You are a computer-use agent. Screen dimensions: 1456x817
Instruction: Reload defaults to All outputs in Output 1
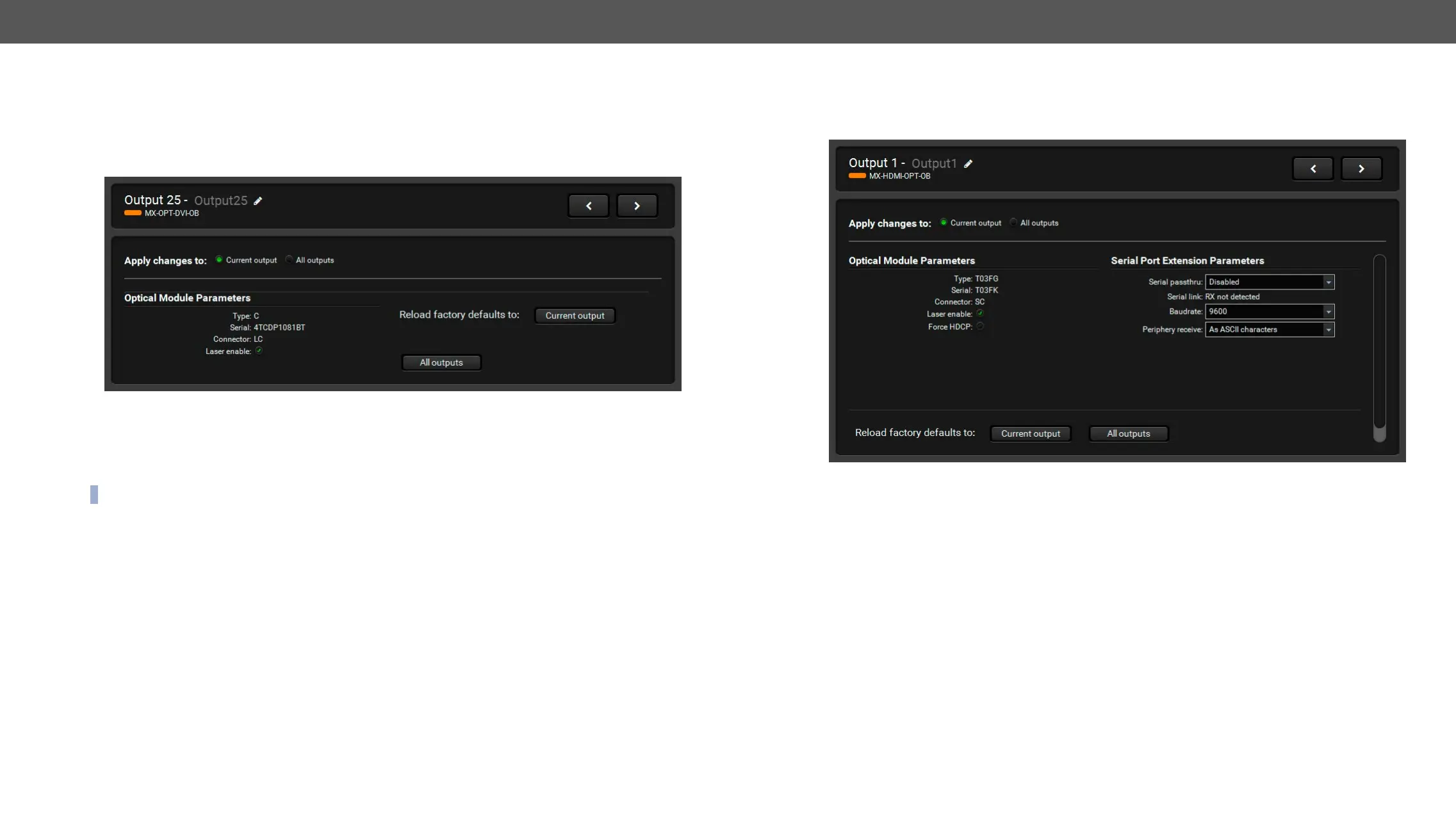coord(1128,434)
